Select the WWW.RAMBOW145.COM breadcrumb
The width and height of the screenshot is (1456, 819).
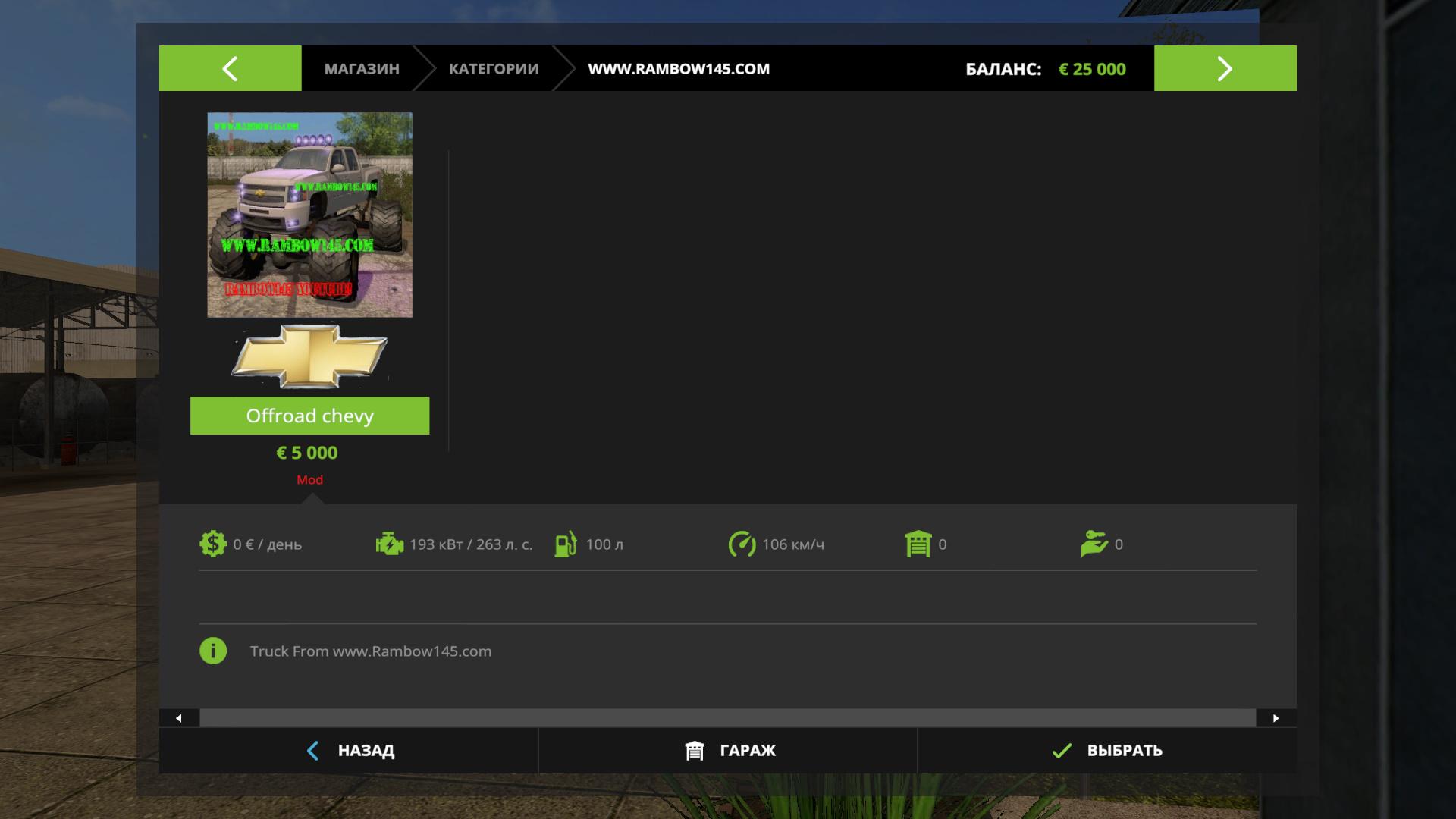[679, 68]
